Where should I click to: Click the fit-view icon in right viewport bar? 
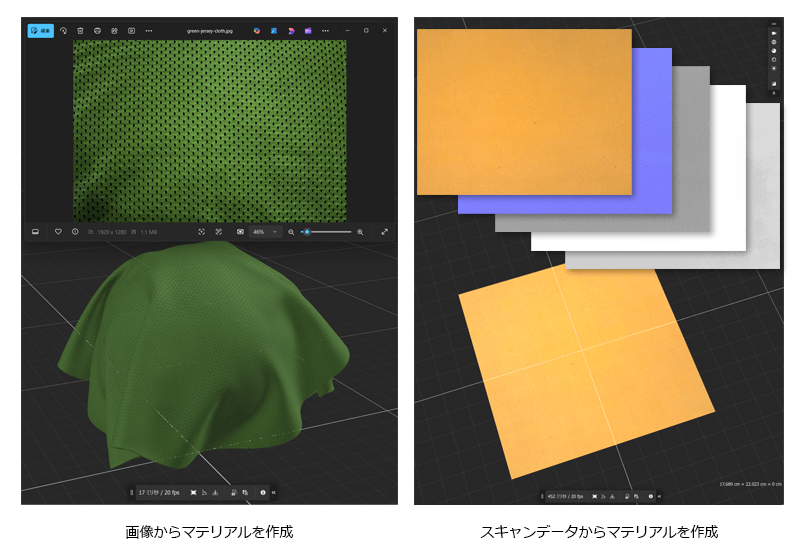coord(594,496)
